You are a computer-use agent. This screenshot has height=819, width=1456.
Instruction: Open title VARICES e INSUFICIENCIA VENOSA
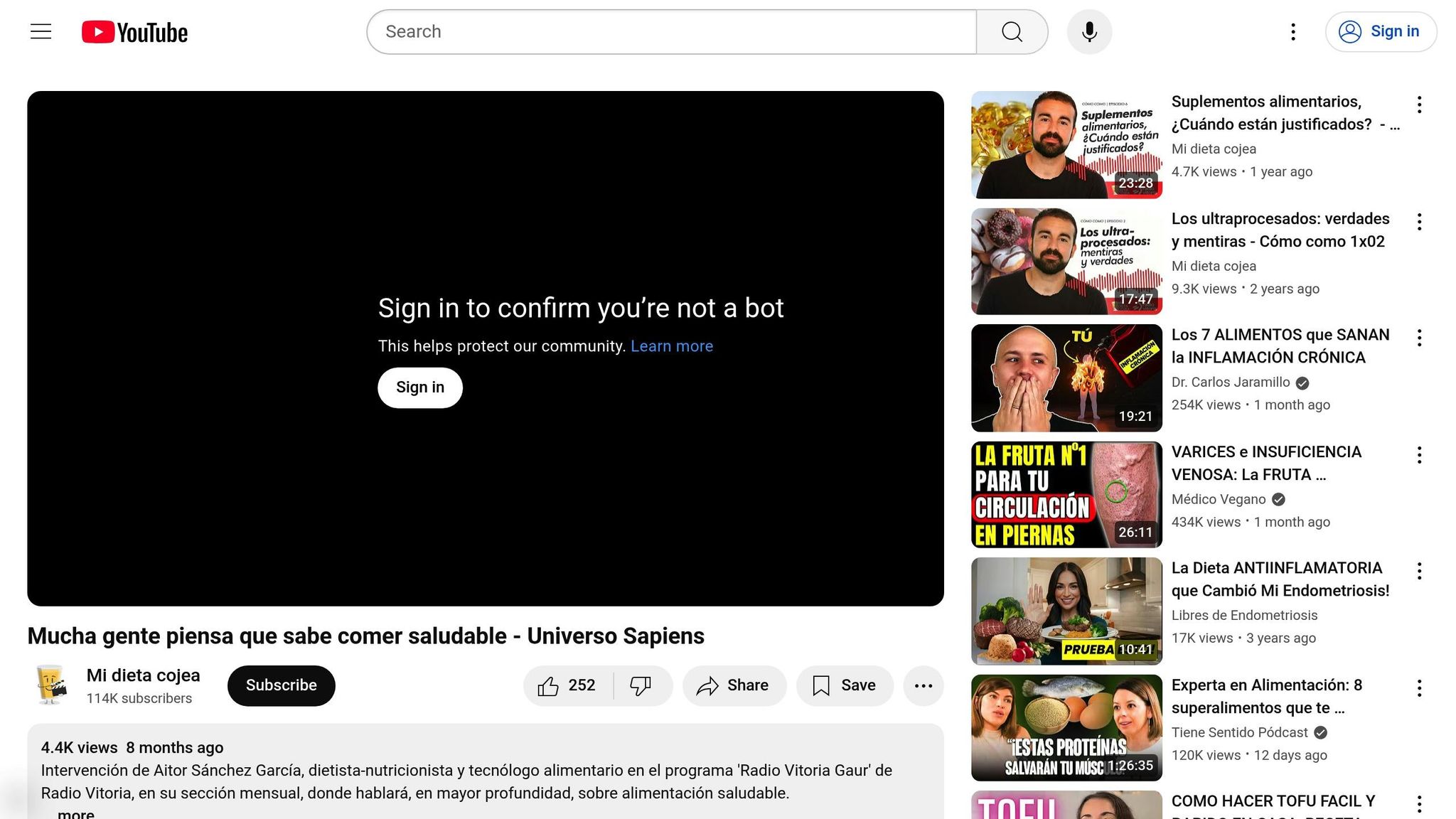pos(1266,463)
